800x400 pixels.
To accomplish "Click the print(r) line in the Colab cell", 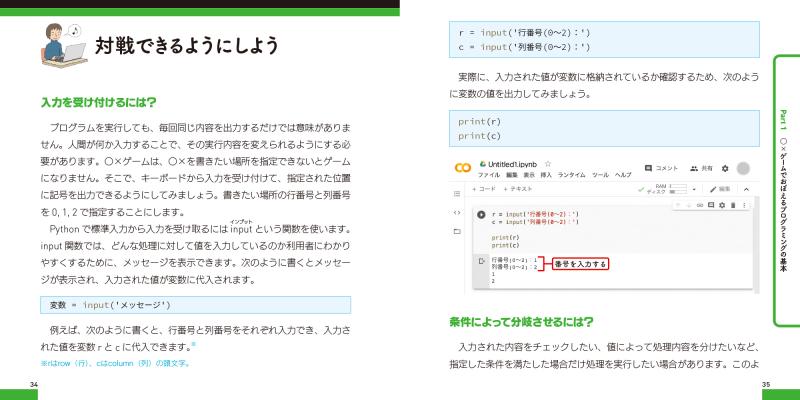I will point(506,238).
